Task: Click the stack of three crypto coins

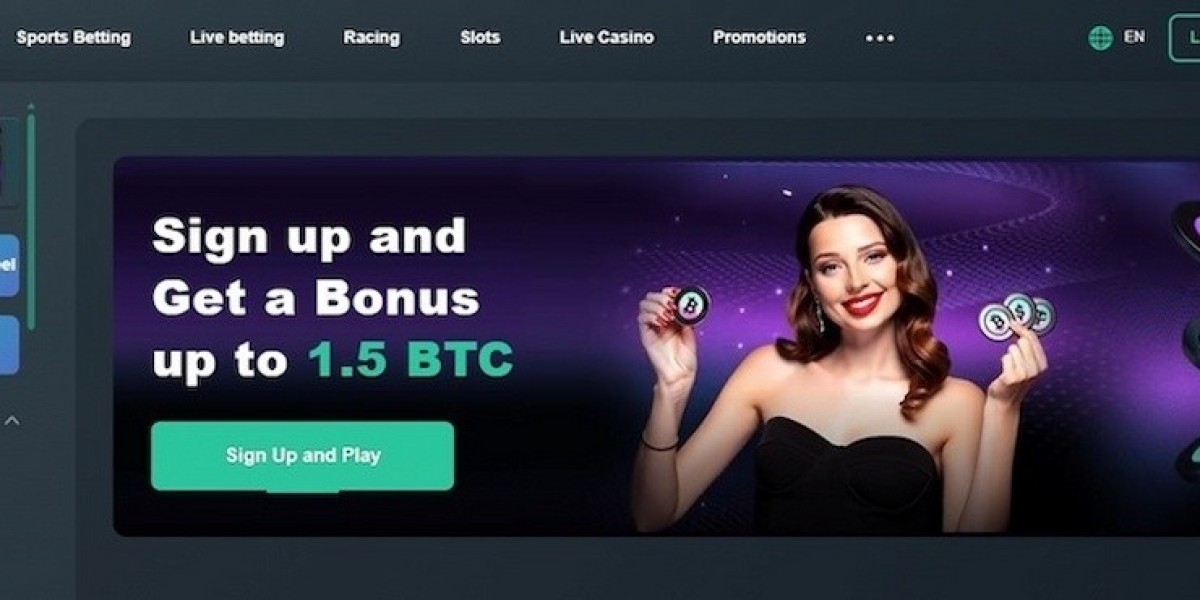Action: (1017, 315)
